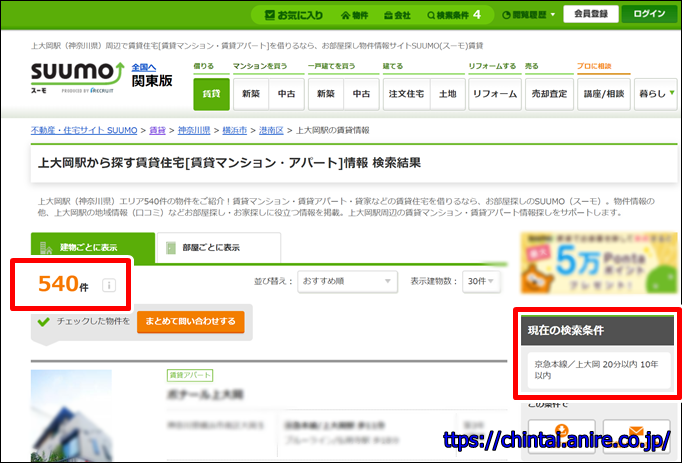Open the 表示建物数 30件 dropdown
The width and height of the screenshot is (682, 463).
[x=481, y=282]
